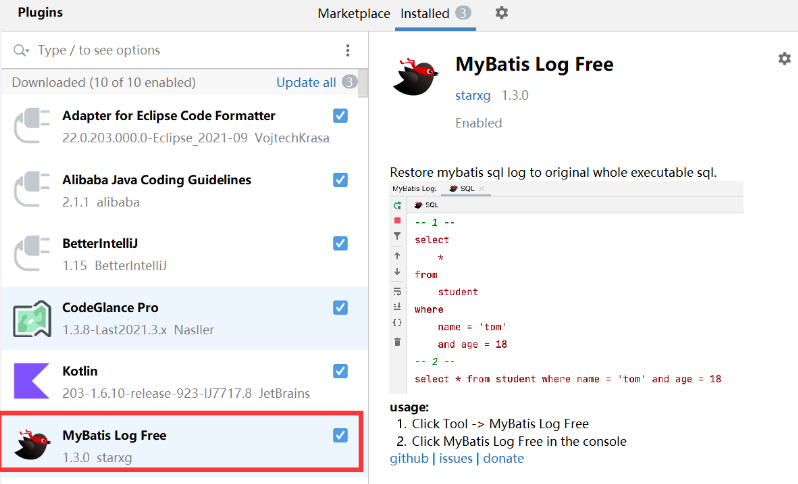Select MyBatis Log Free name in list

point(115,436)
